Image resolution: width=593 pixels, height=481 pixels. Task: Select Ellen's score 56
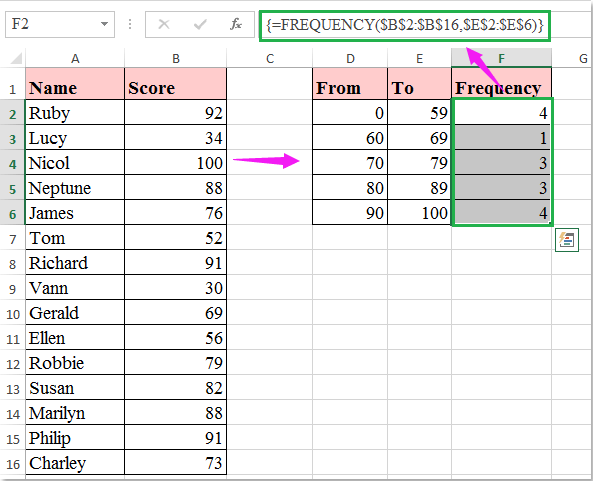pyautogui.click(x=175, y=337)
